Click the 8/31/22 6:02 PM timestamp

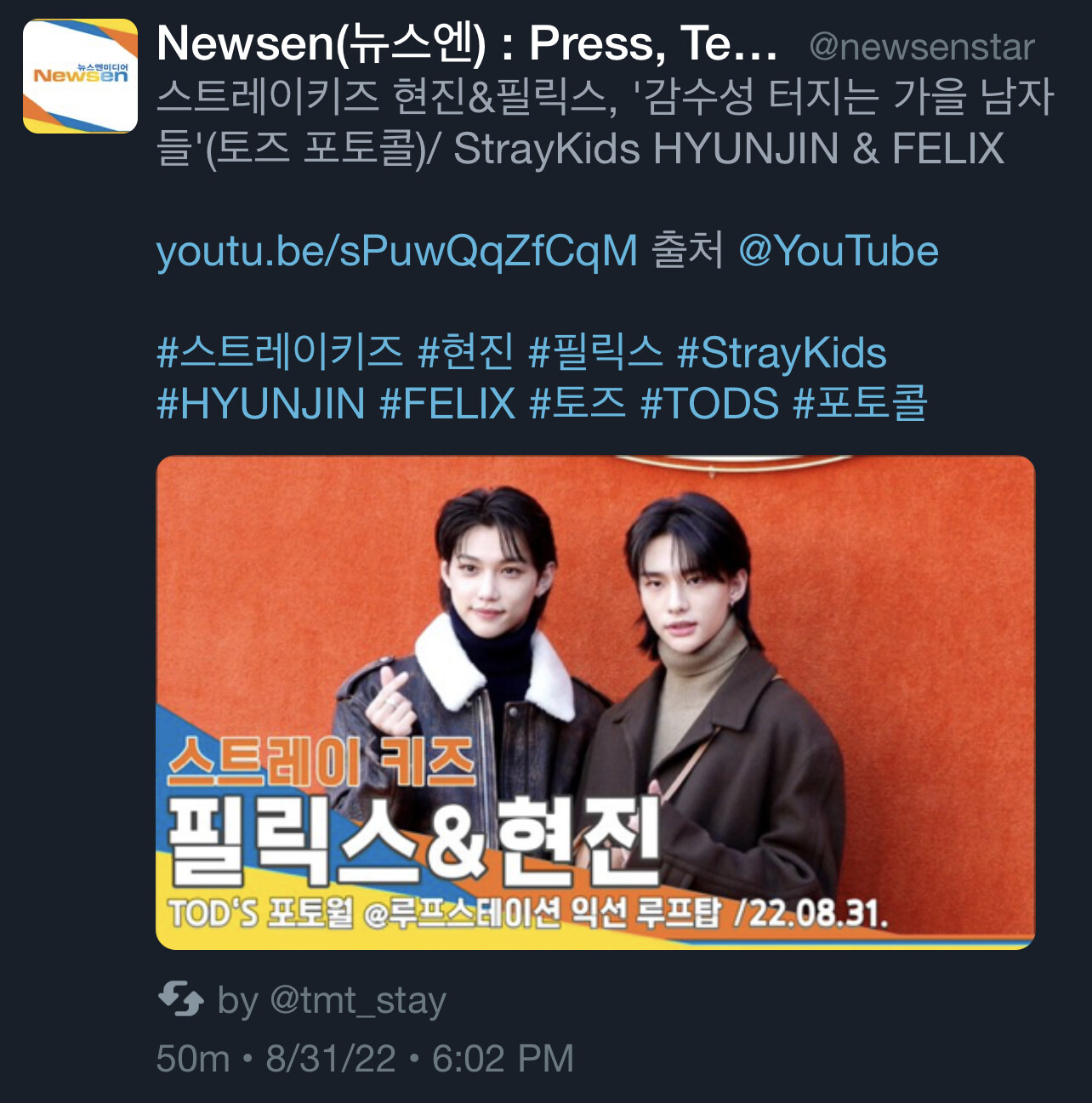click(420, 1060)
